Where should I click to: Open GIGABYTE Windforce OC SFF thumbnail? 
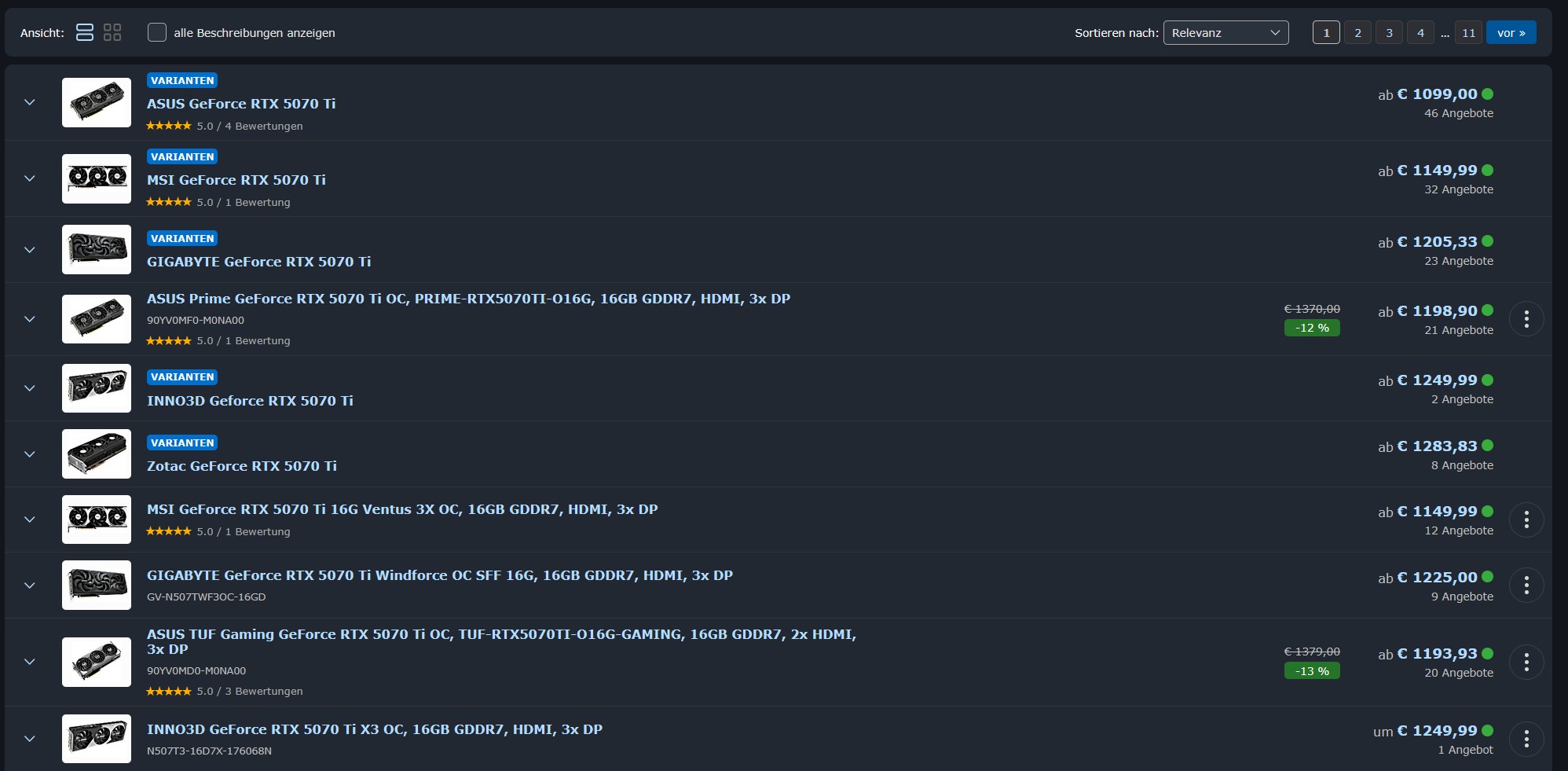(x=97, y=586)
